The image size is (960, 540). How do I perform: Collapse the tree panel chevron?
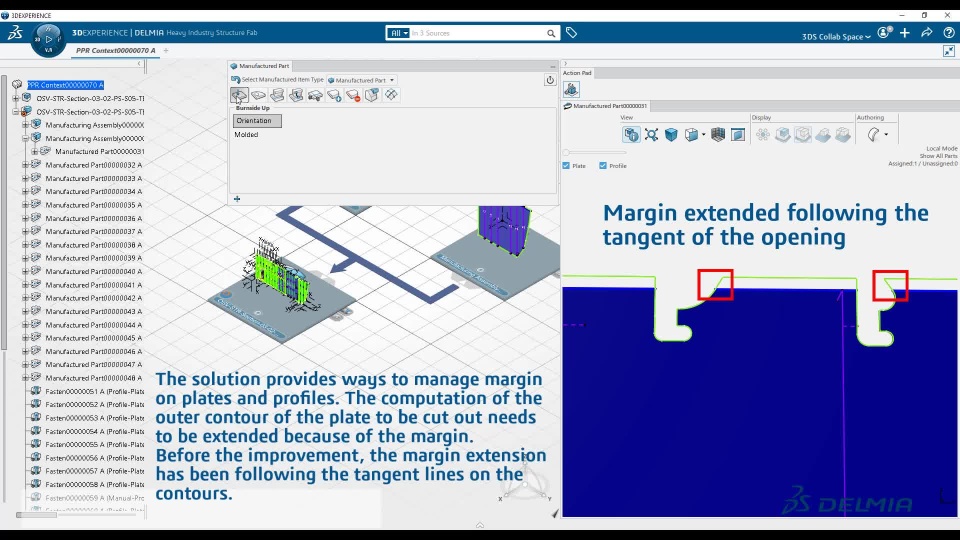click(x=139, y=64)
